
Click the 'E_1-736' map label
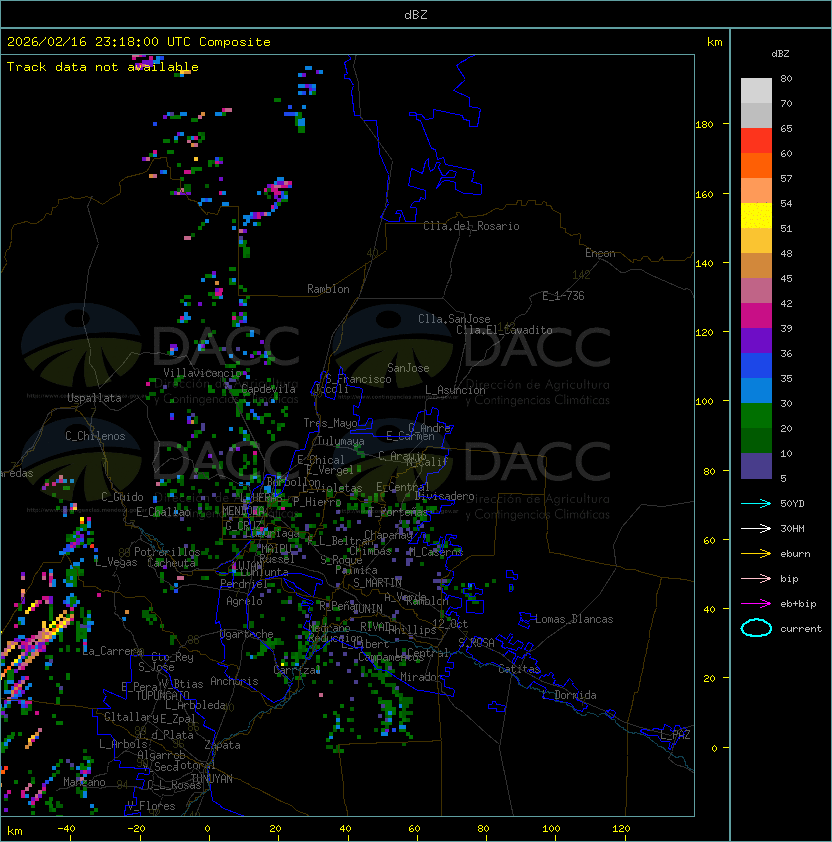tap(563, 296)
